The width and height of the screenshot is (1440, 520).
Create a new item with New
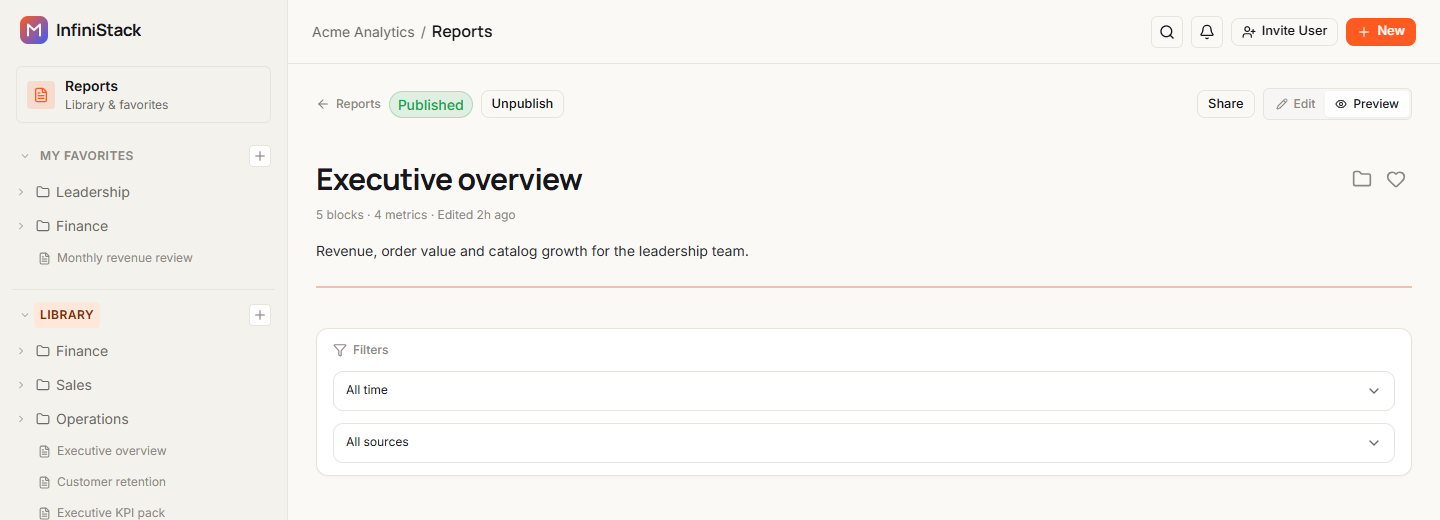1381,32
